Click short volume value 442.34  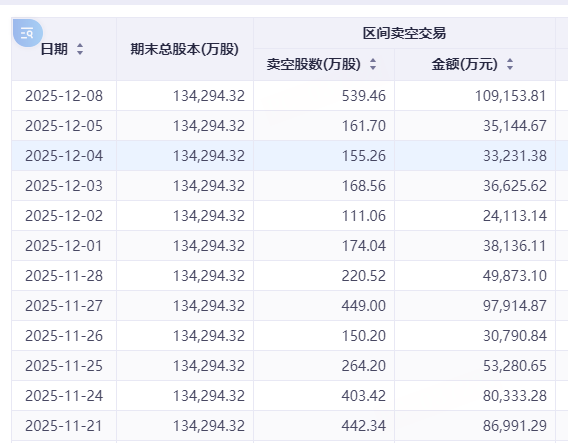(x=364, y=426)
